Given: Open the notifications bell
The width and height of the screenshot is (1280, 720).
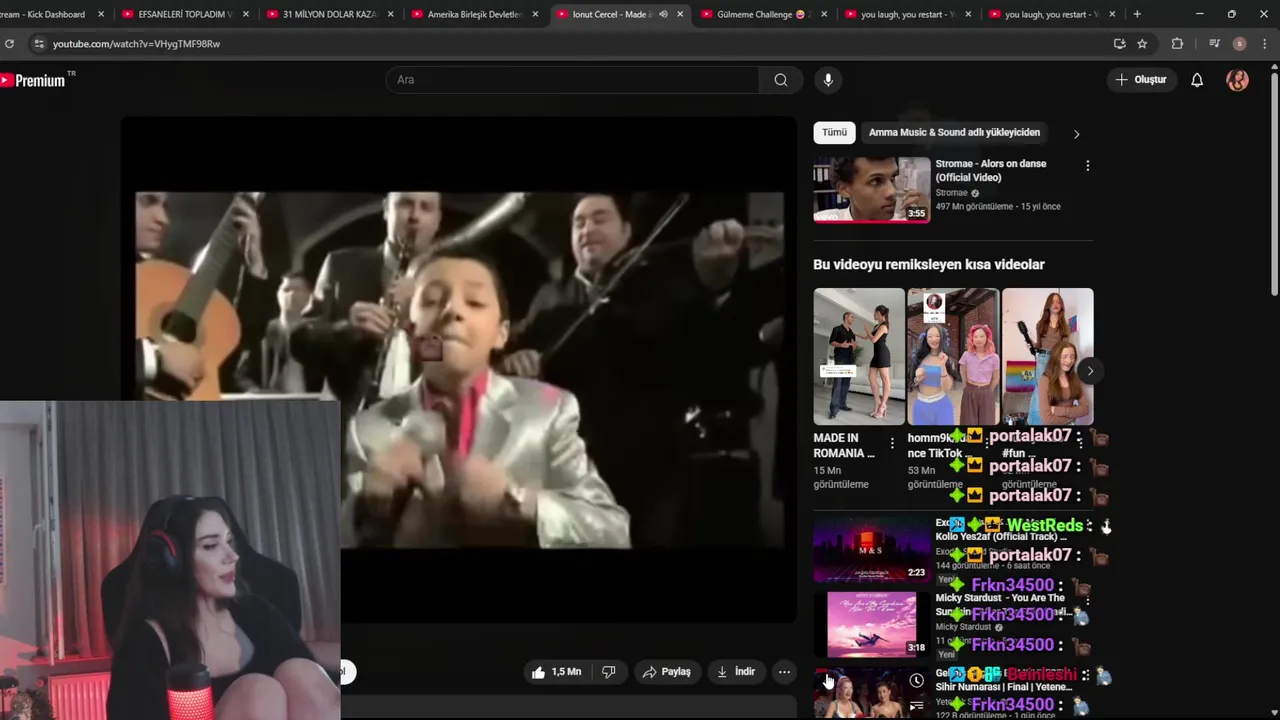Looking at the screenshot, I should point(1197,80).
